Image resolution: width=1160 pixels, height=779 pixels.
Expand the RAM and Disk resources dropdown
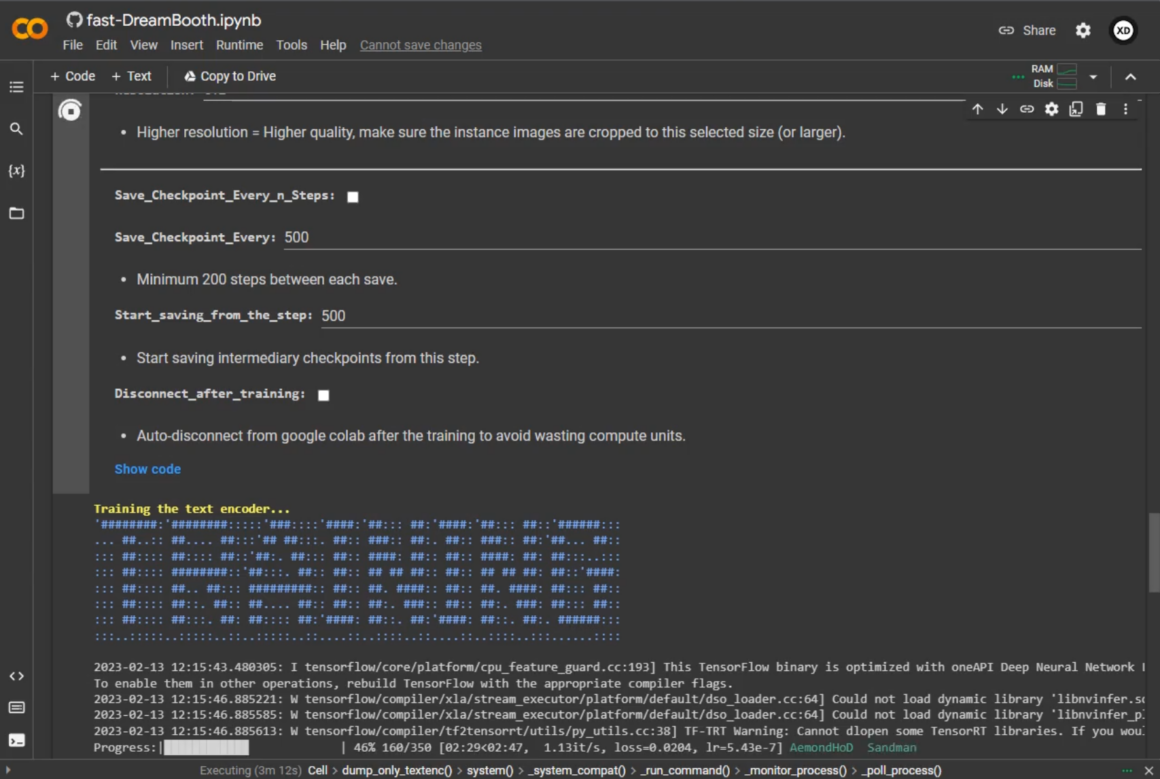(x=1093, y=77)
